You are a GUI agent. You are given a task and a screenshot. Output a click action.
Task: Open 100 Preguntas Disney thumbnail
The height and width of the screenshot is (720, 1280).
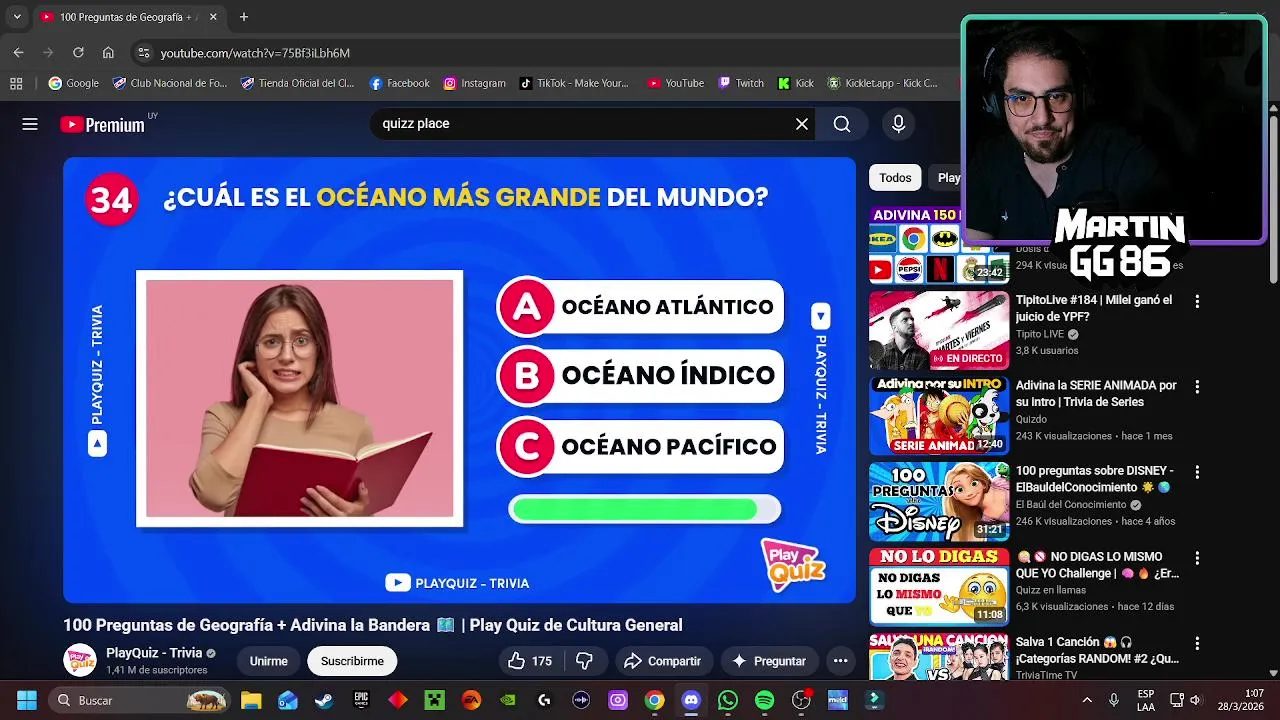coord(939,501)
